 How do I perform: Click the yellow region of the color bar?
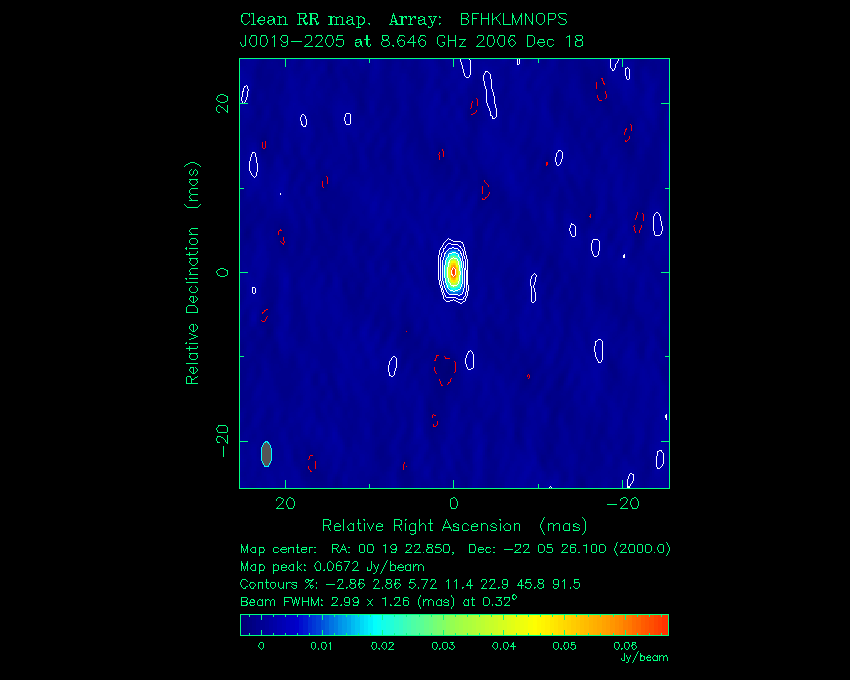[x=534, y=625]
